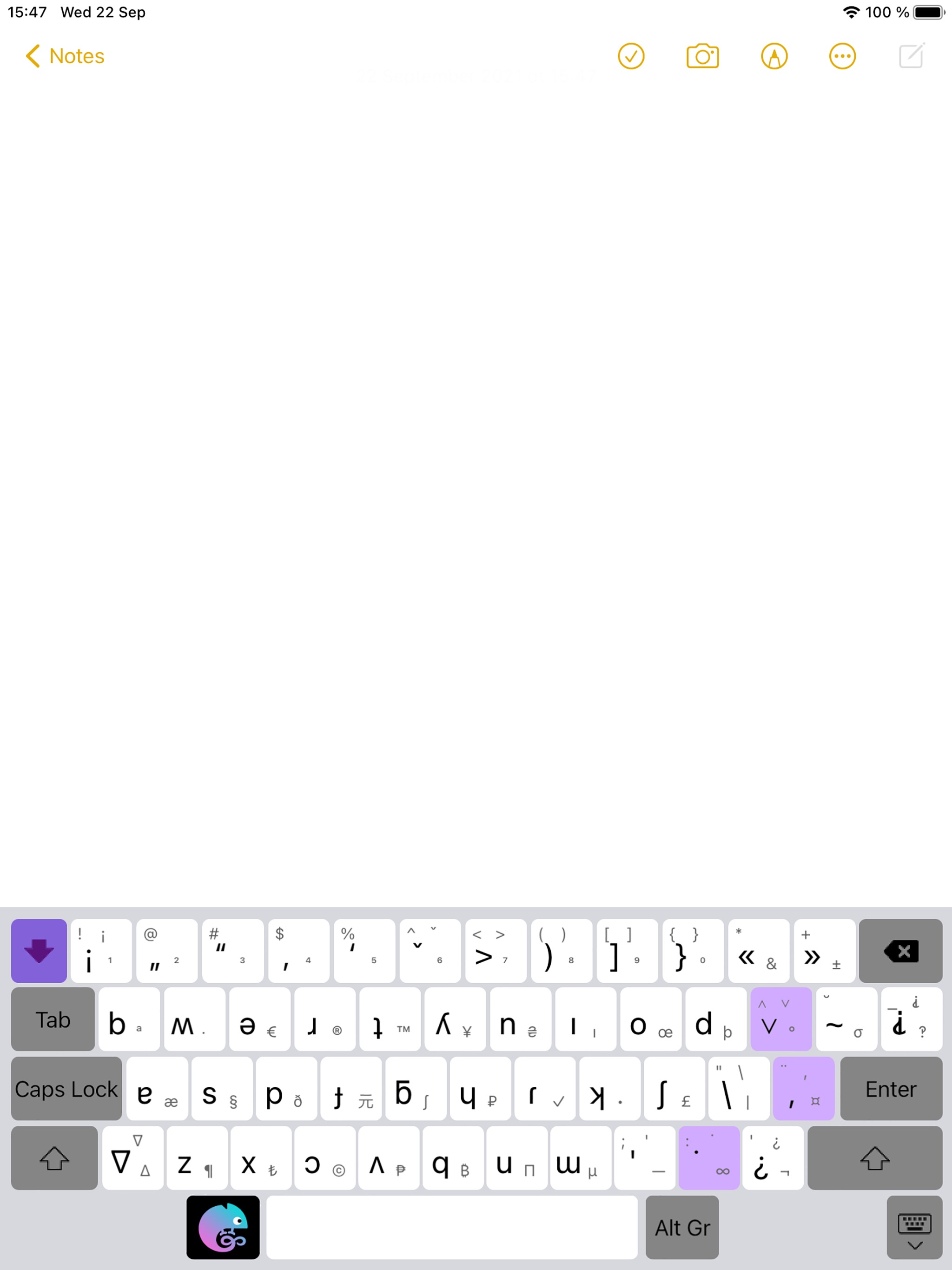952x1270 pixels.
Task: Open the camera icon in Notes
Action: [702, 56]
